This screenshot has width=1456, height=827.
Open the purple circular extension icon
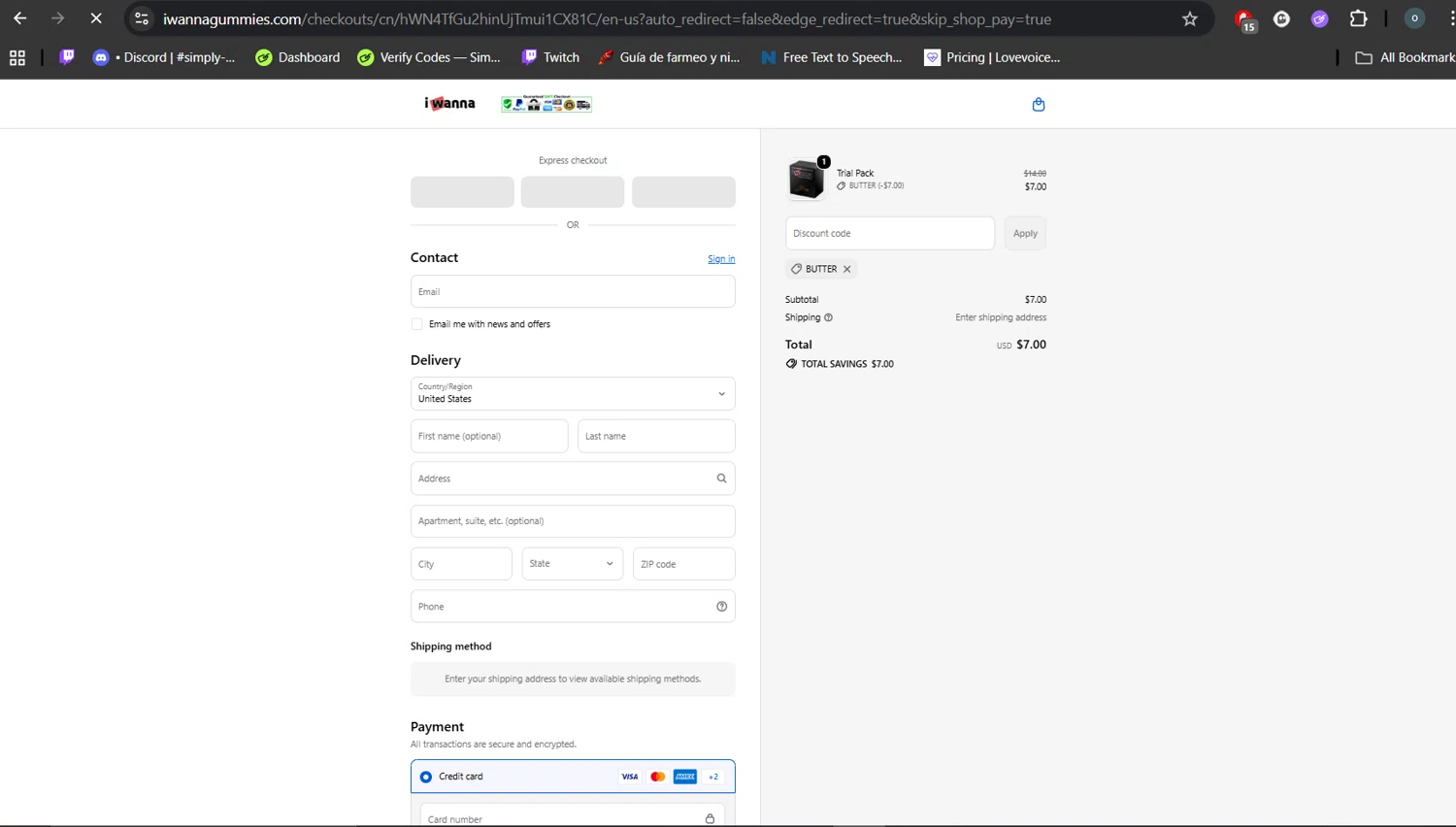pyautogui.click(x=1319, y=18)
